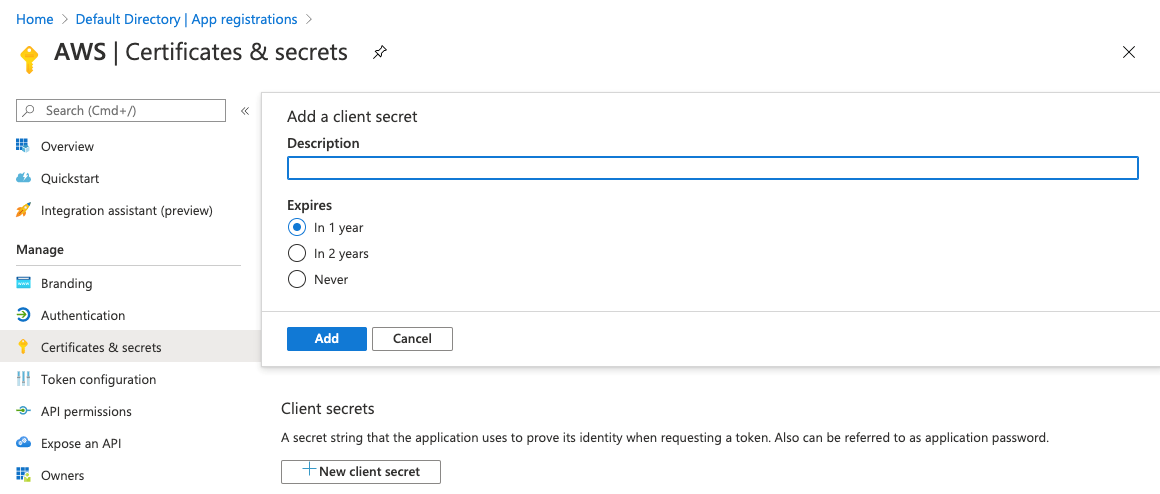Click the Overview grid icon
1160x494 pixels.
coord(23,146)
